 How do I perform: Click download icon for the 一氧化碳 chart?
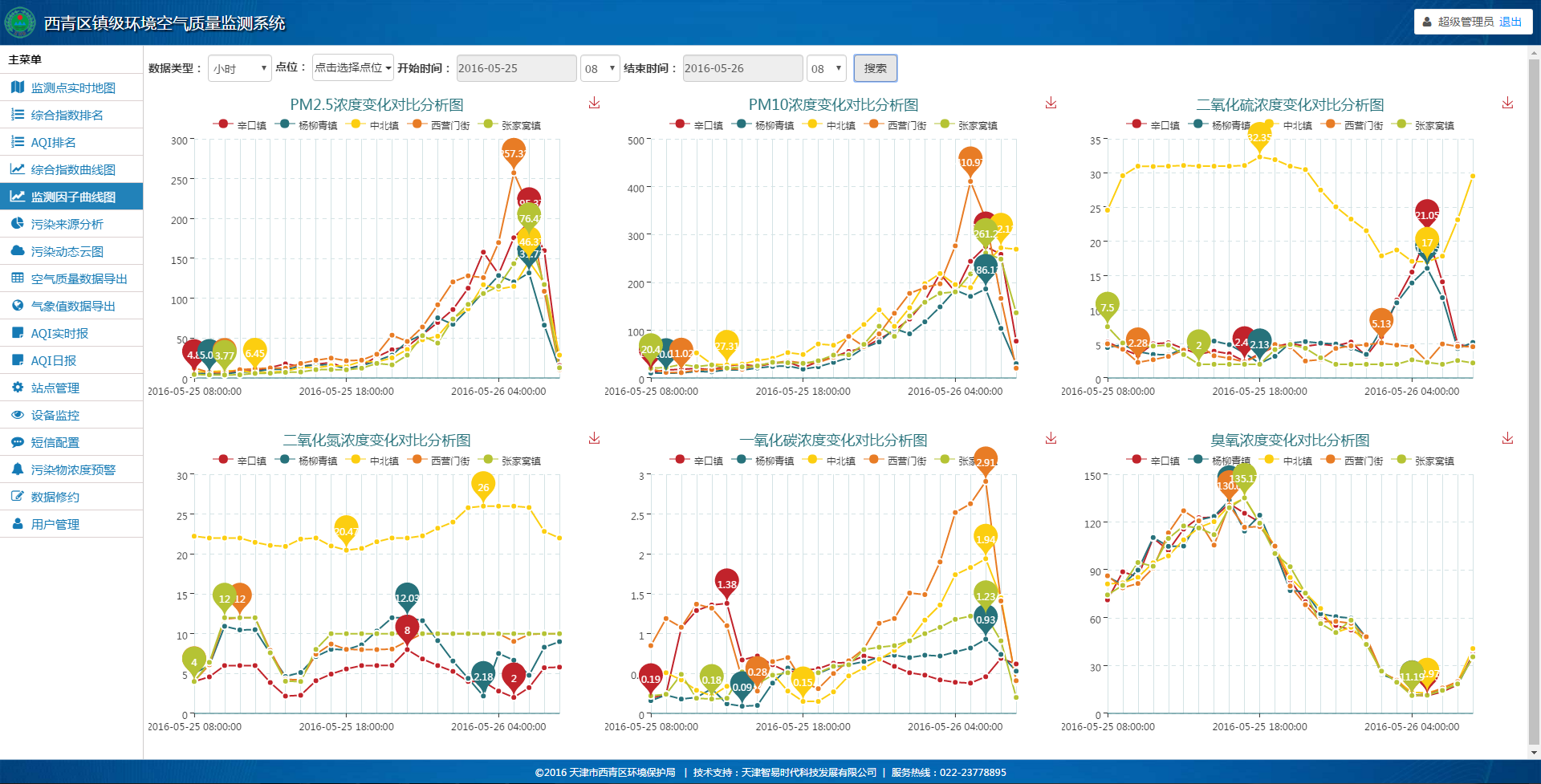tap(1051, 439)
